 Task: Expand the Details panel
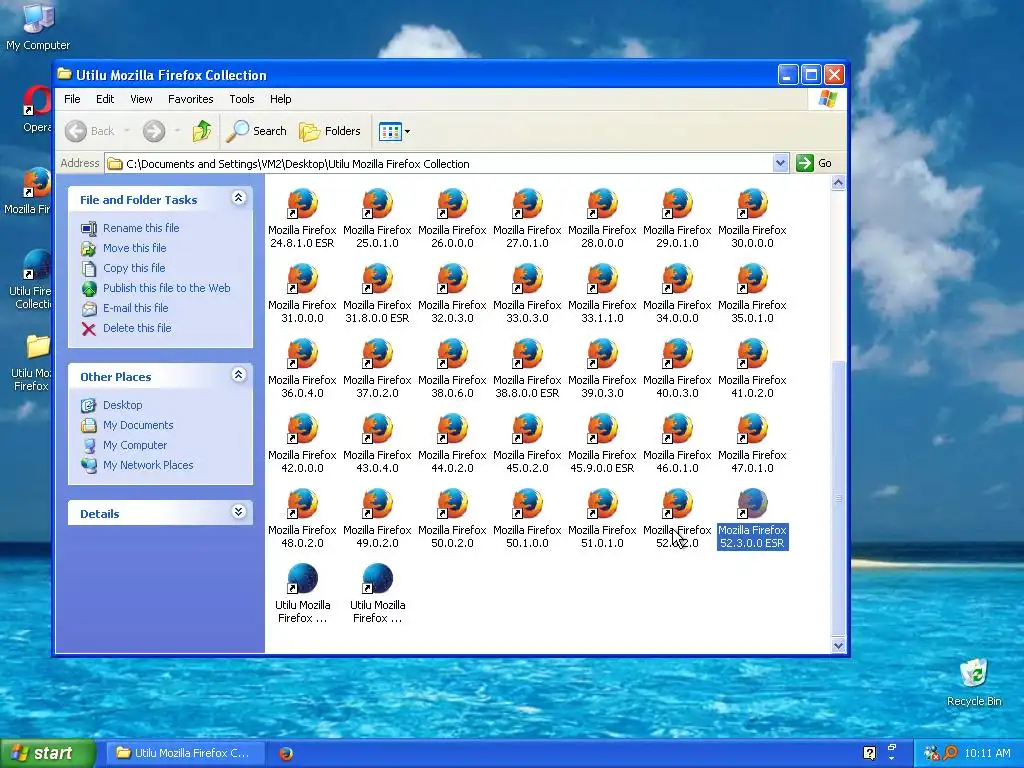click(238, 512)
